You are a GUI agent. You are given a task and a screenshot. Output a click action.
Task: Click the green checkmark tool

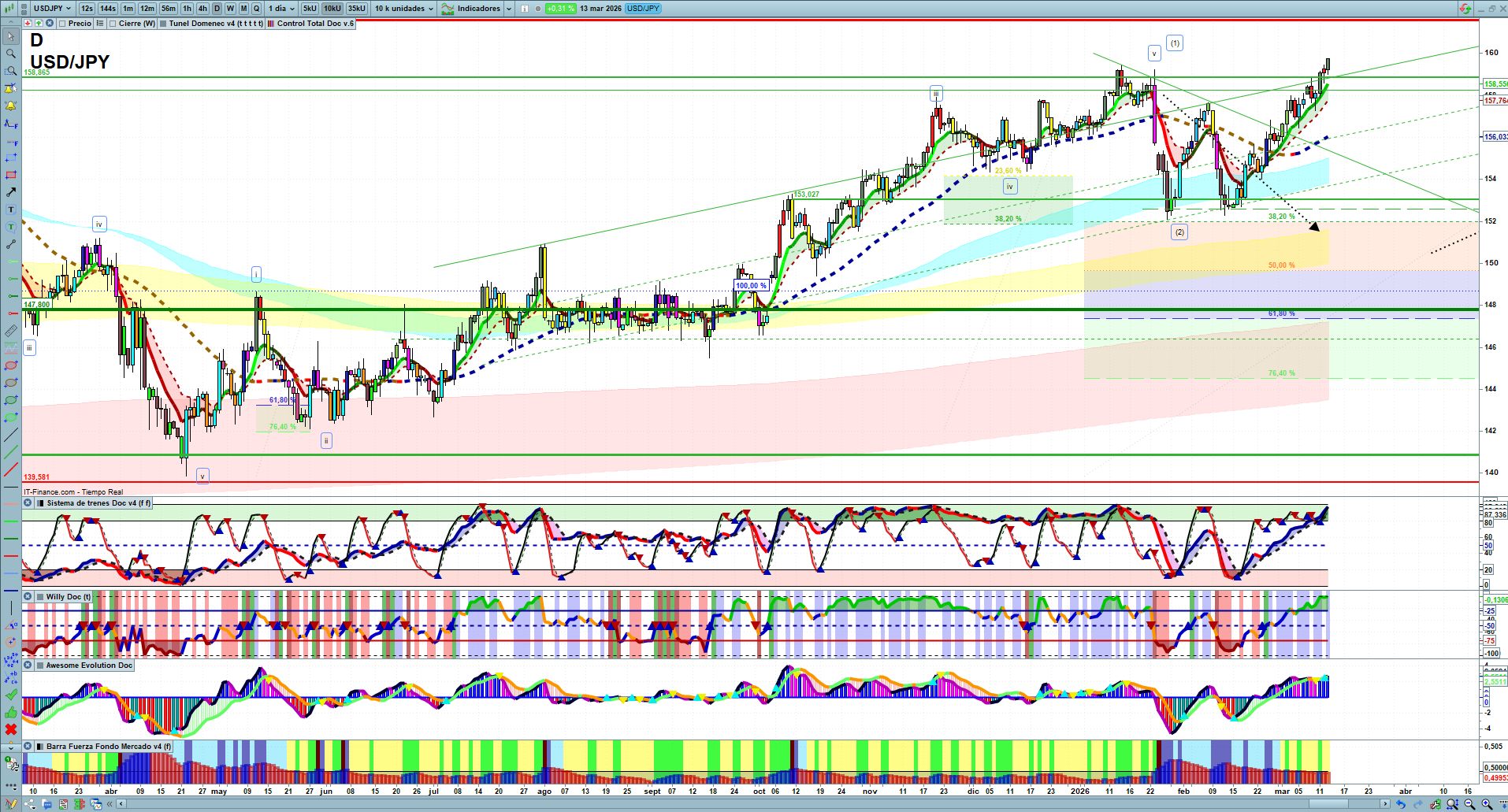click(11, 695)
